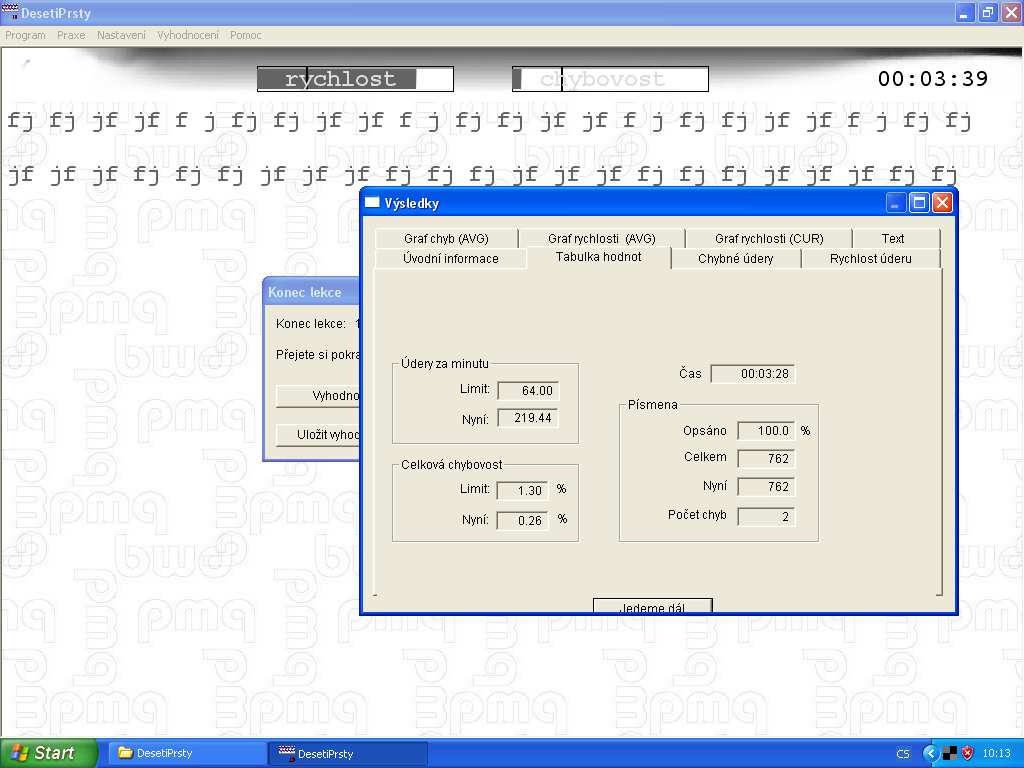Click the Údery za minutu Nyní field
The height and width of the screenshot is (768, 1024).
(528, 418)
